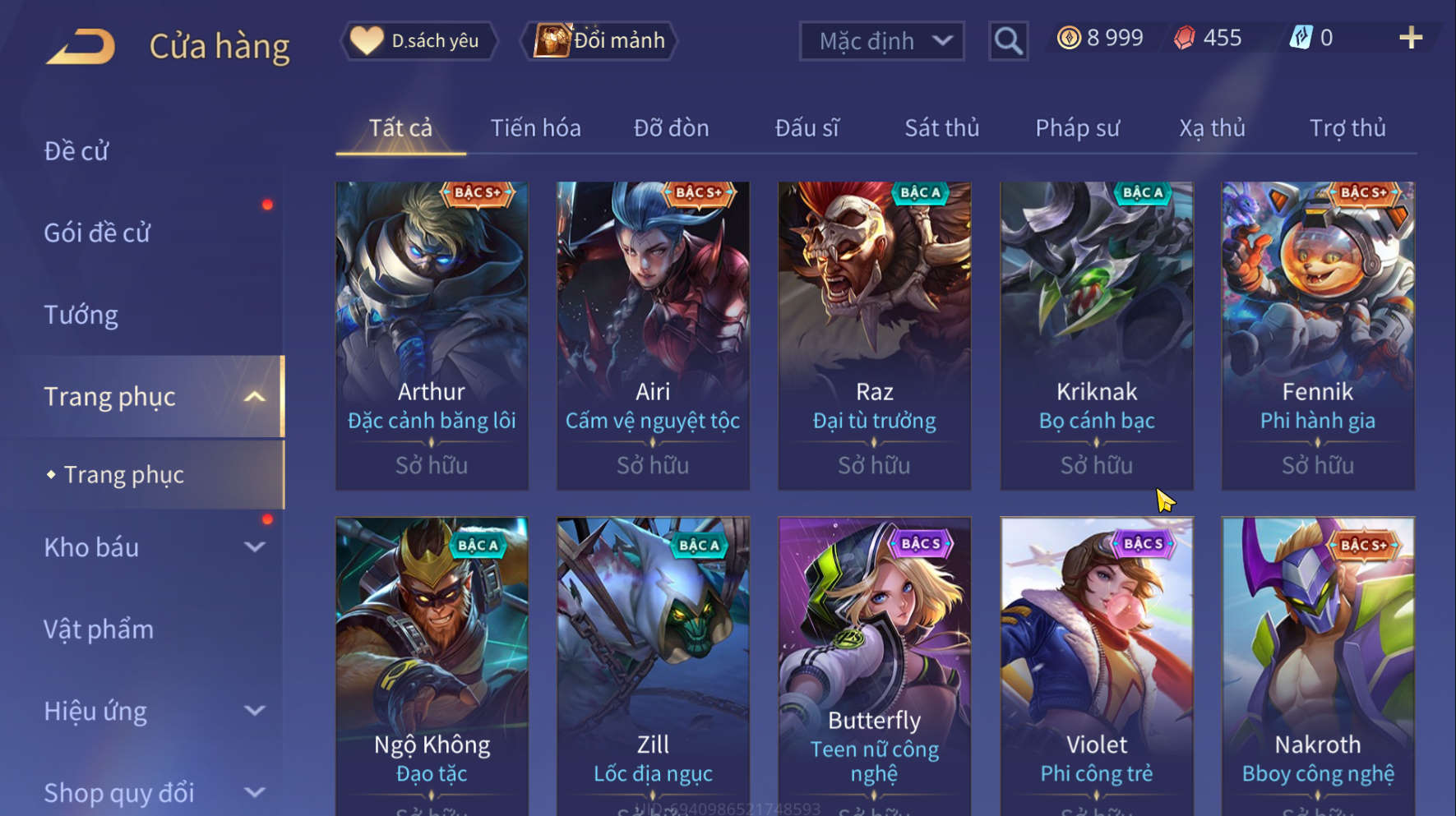Switch to the Pháp sư tab
Image resolution: width=1456 pixels, height=816 pixels.
pos(1077,128)
